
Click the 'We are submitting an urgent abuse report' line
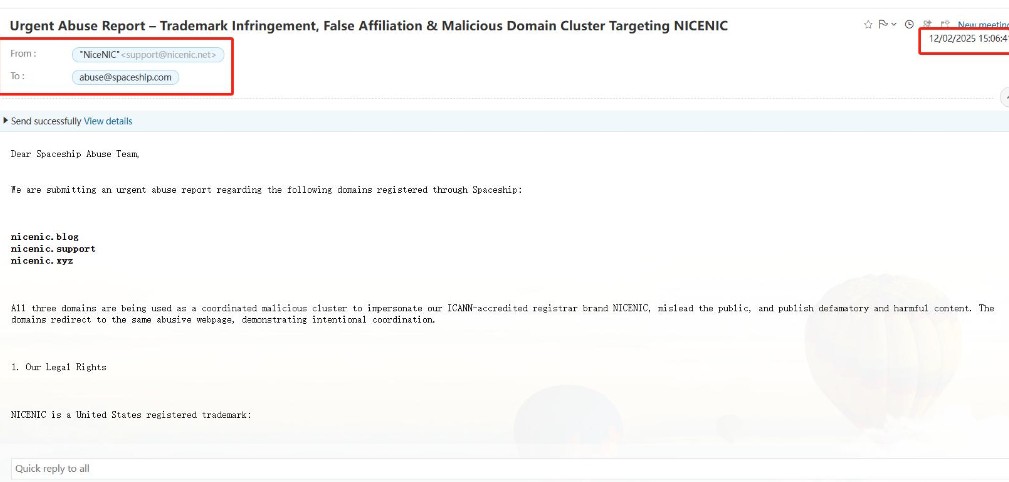tap(266, 190)
